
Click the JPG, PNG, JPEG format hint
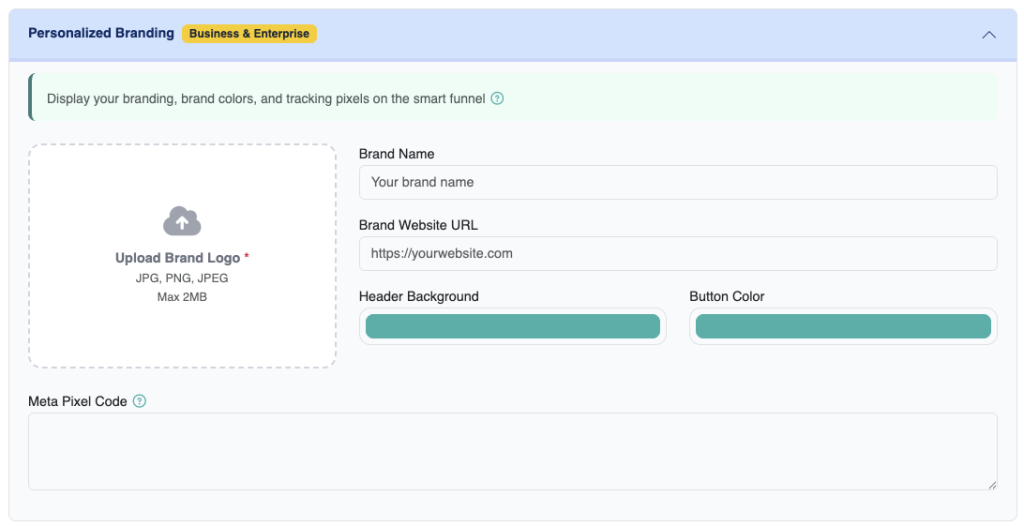point(182,278)
